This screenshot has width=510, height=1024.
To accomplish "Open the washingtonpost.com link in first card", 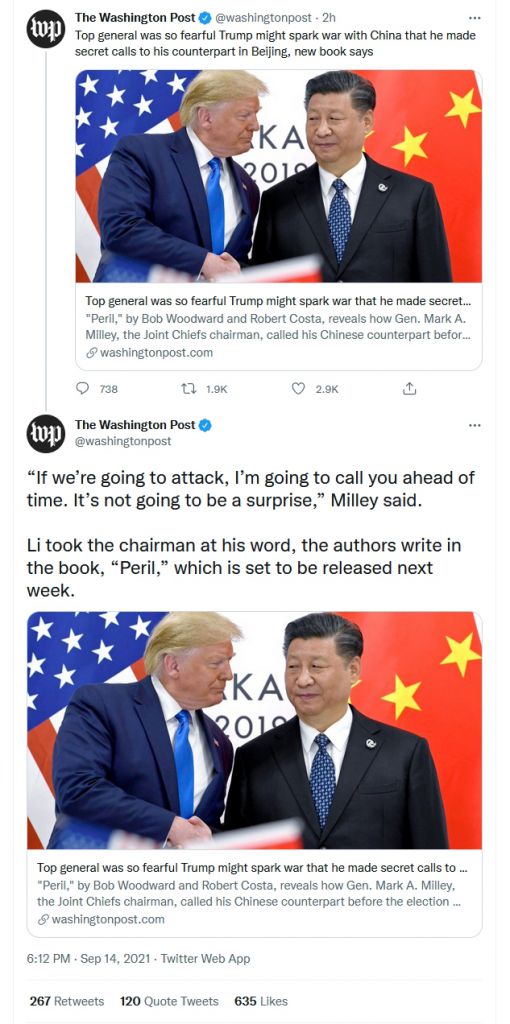I will coord(150,353).
